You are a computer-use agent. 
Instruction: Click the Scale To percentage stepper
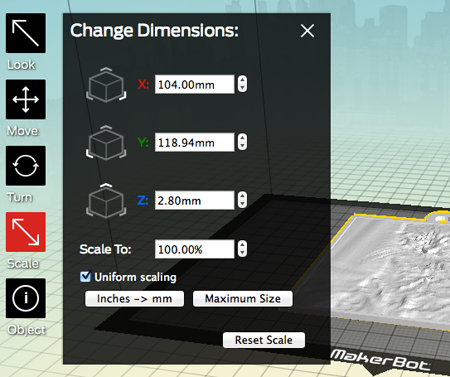[x=242, y=249]
